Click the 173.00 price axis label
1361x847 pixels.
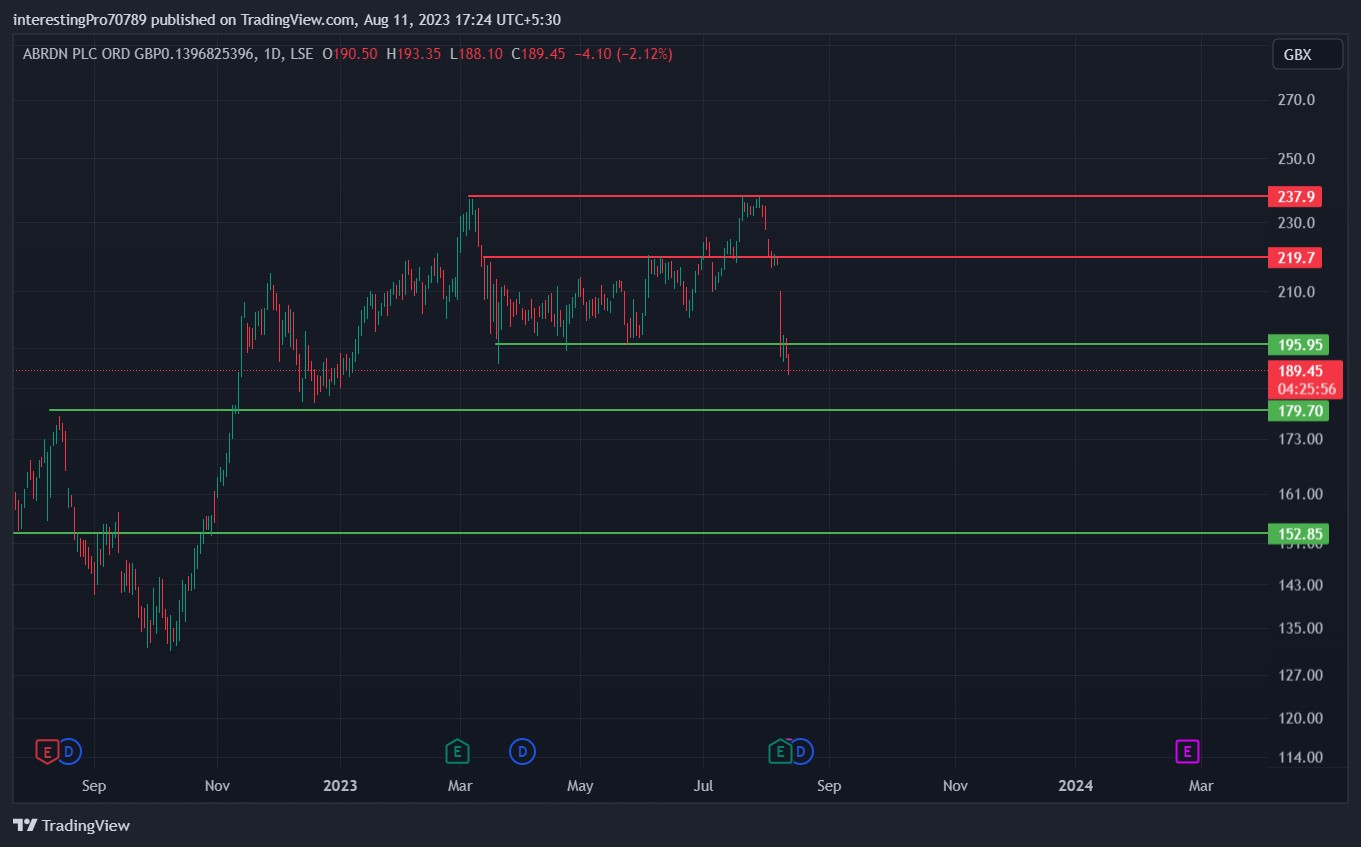(x=1300, y=439)
